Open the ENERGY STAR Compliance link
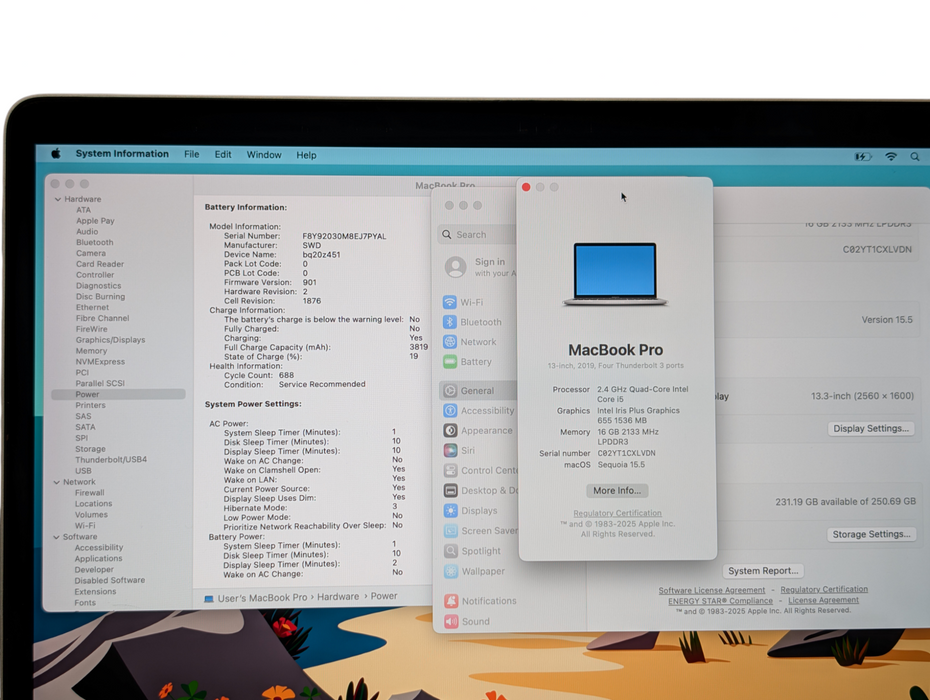The image size is (930, 700). point(720,601)
